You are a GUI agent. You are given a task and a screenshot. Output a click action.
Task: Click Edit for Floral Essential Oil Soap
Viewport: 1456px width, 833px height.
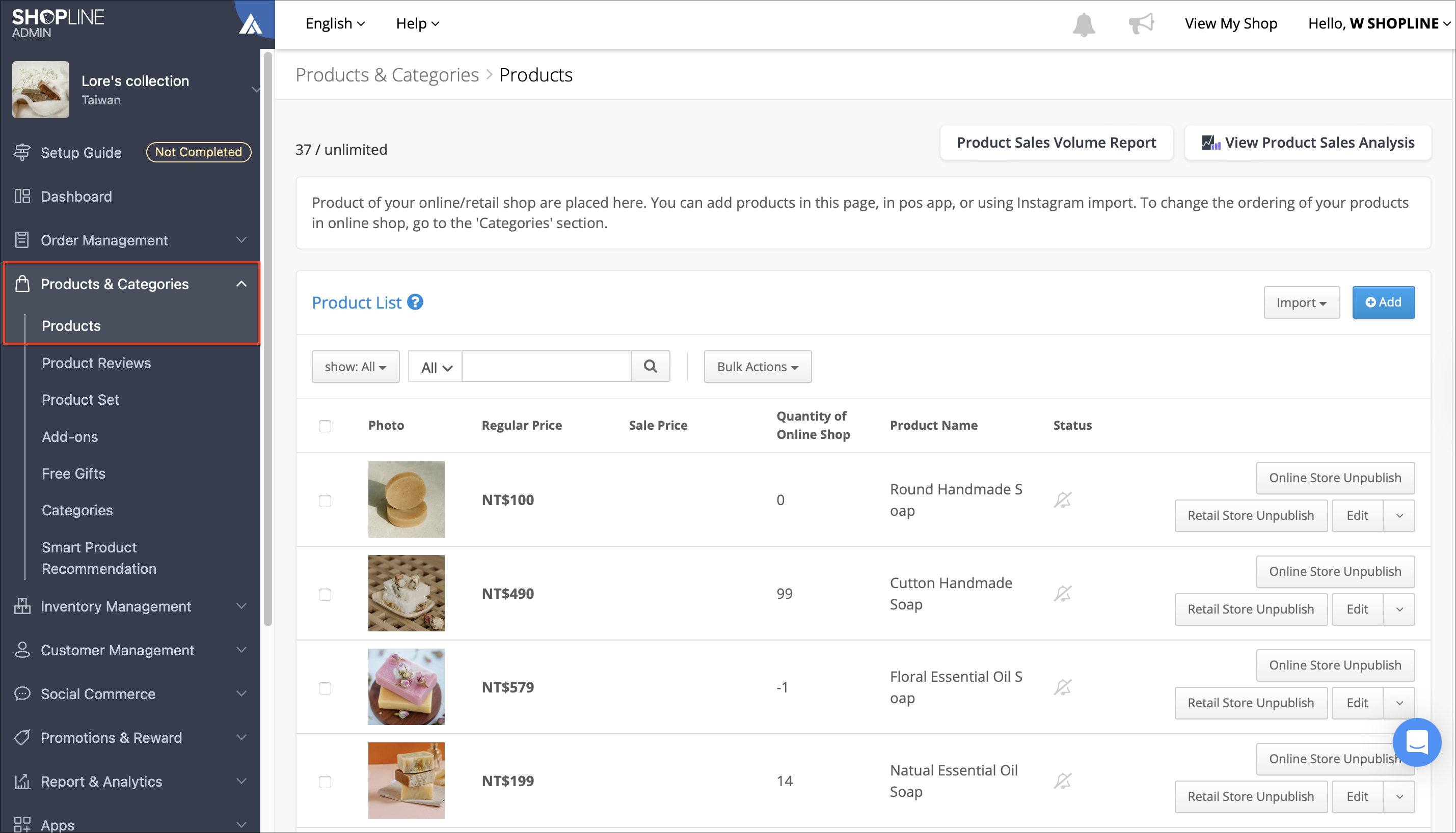[x=1357, y=703]
